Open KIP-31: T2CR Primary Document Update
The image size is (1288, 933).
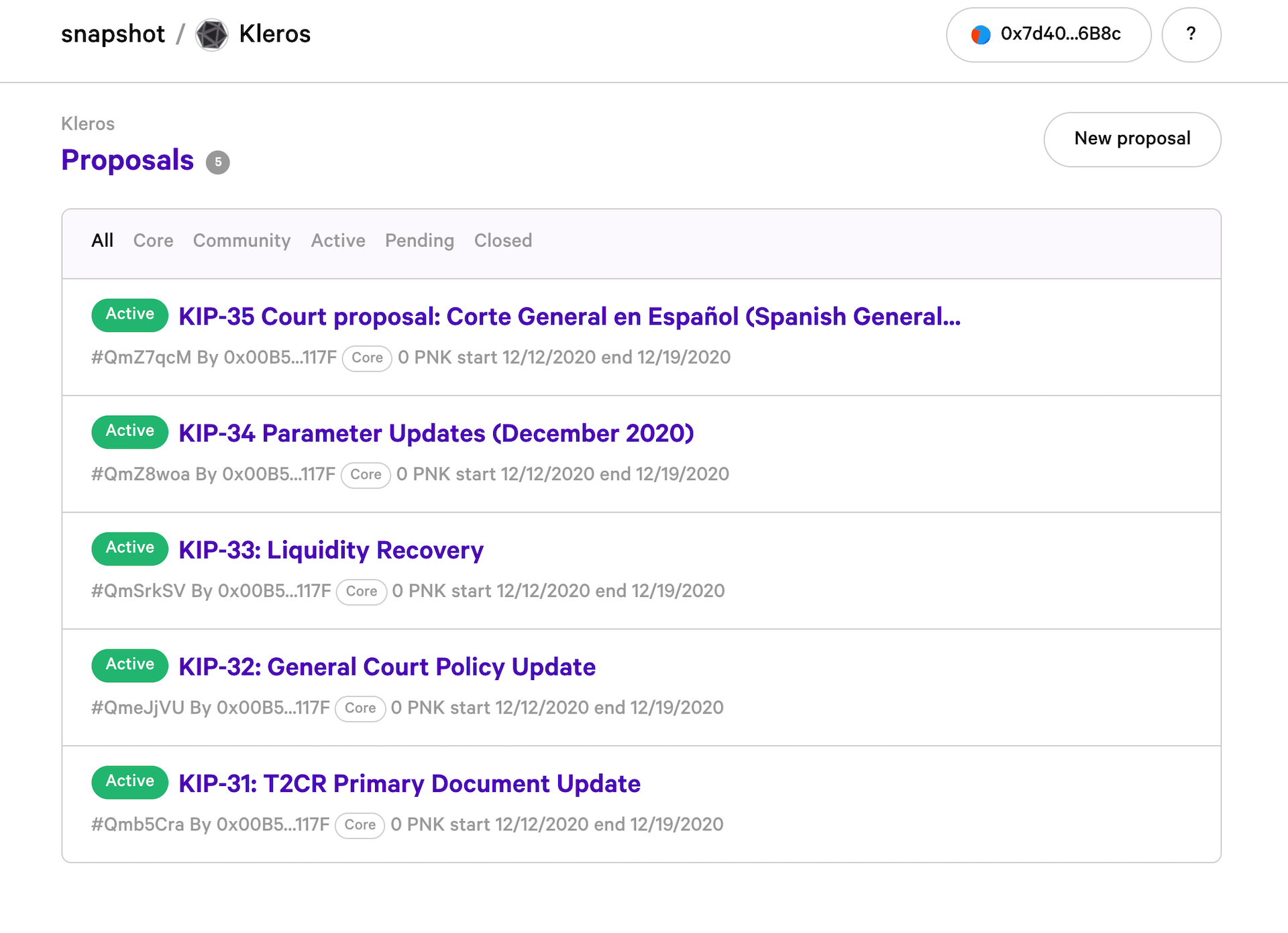(409, 783)
